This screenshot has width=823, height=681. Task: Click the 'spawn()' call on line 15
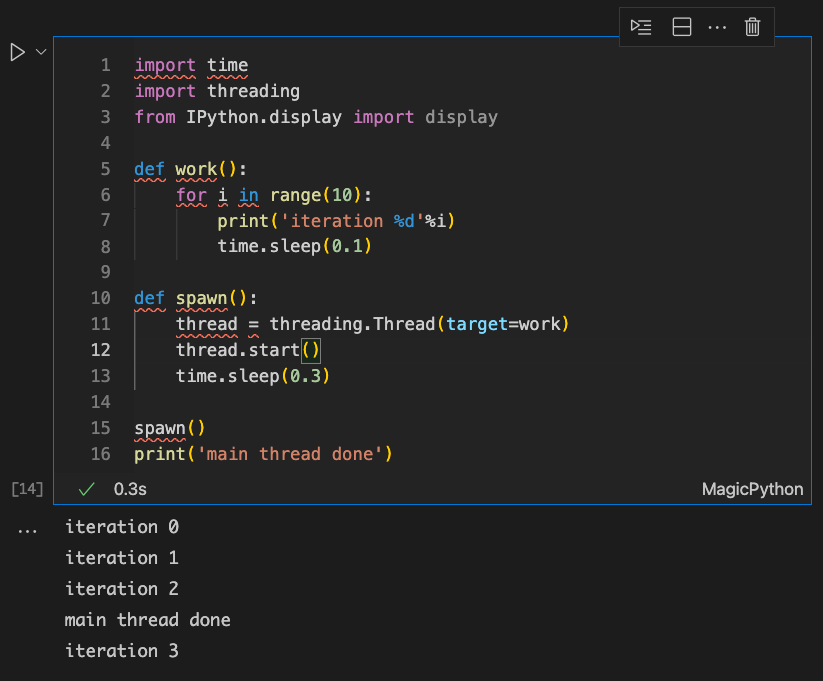click(x=169, y=428)
